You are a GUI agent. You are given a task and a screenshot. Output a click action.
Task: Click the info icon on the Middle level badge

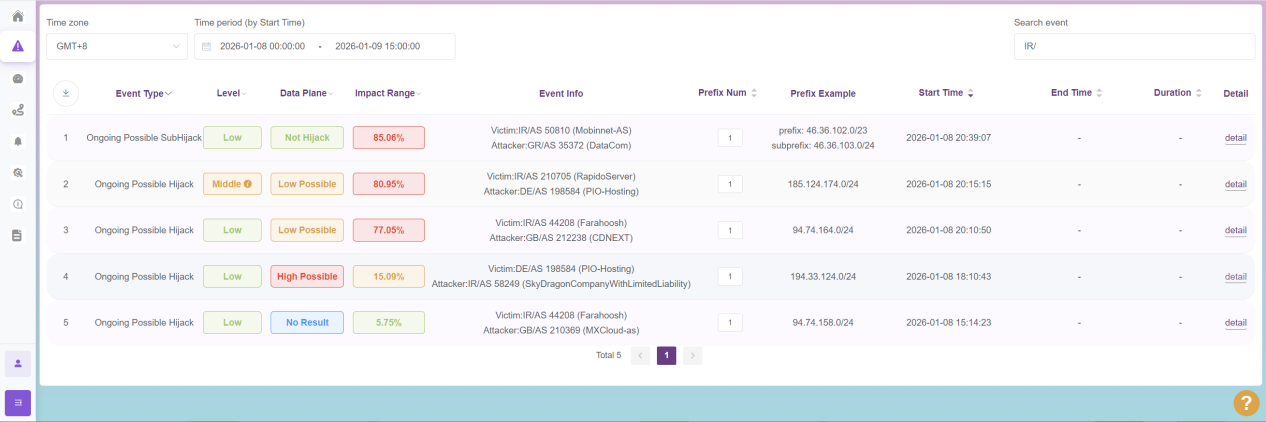(247, 184)
